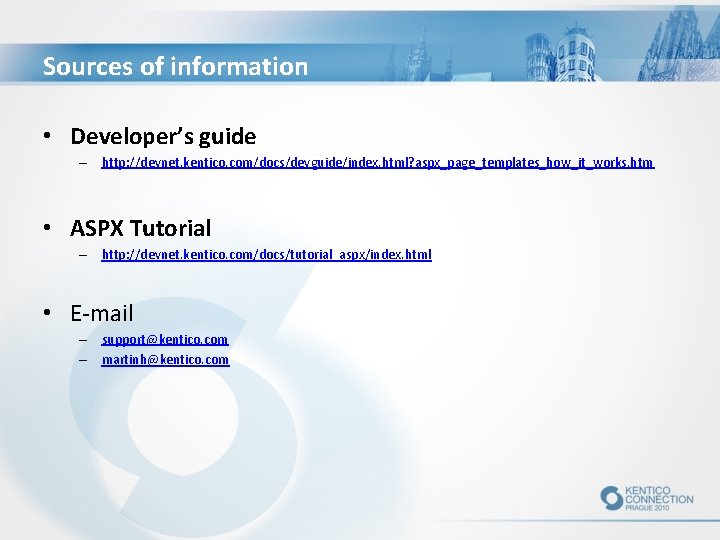This screenshot has width=720, height=540.
Task: Select the 'ASPX Tutorial' bullet heading
Action: tap(141, 228)
